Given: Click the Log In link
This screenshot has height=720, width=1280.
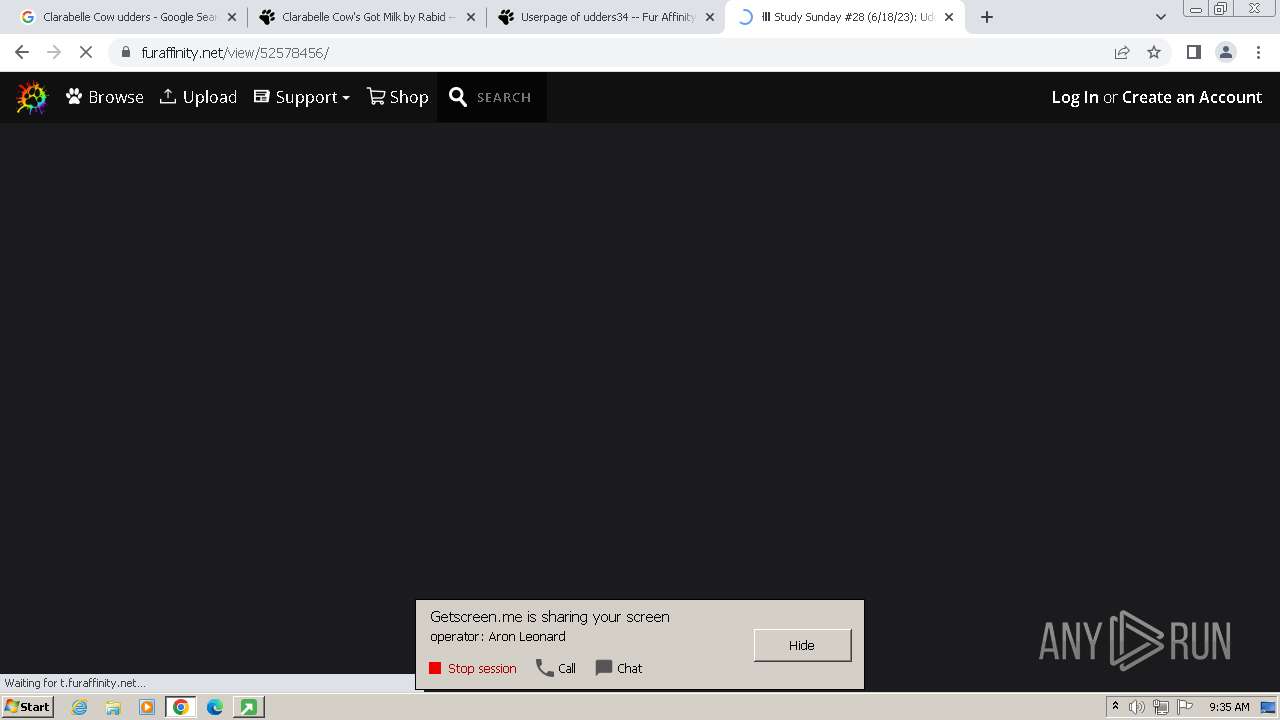Looking at the screenshot, I should coord(1075,97).
